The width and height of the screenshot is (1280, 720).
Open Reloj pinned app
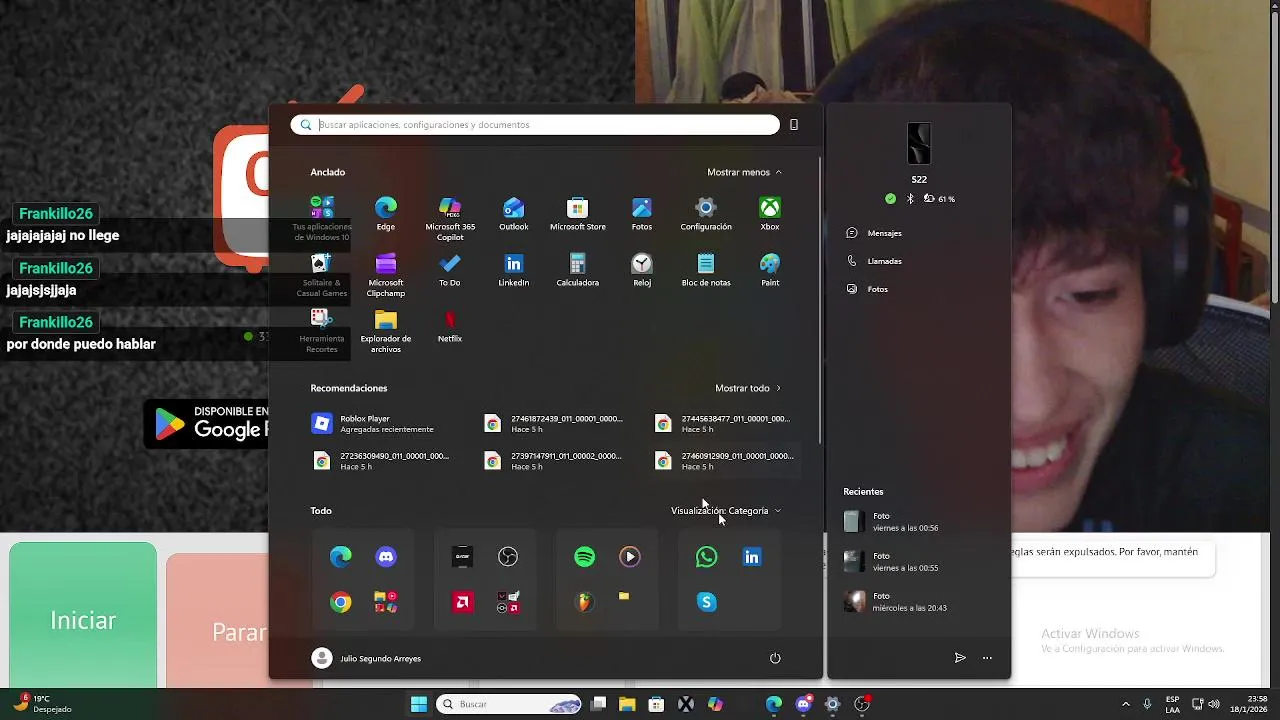(x=641, y=270)
